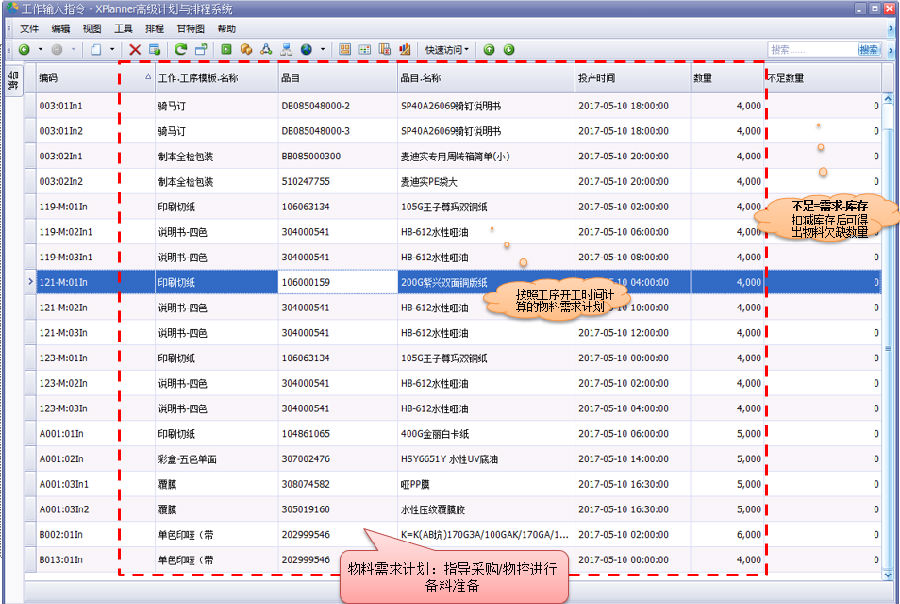Viewport: 900px width, 604px height.
Task: Click the 搜索 search button
Action: click(x=868, y=49)
